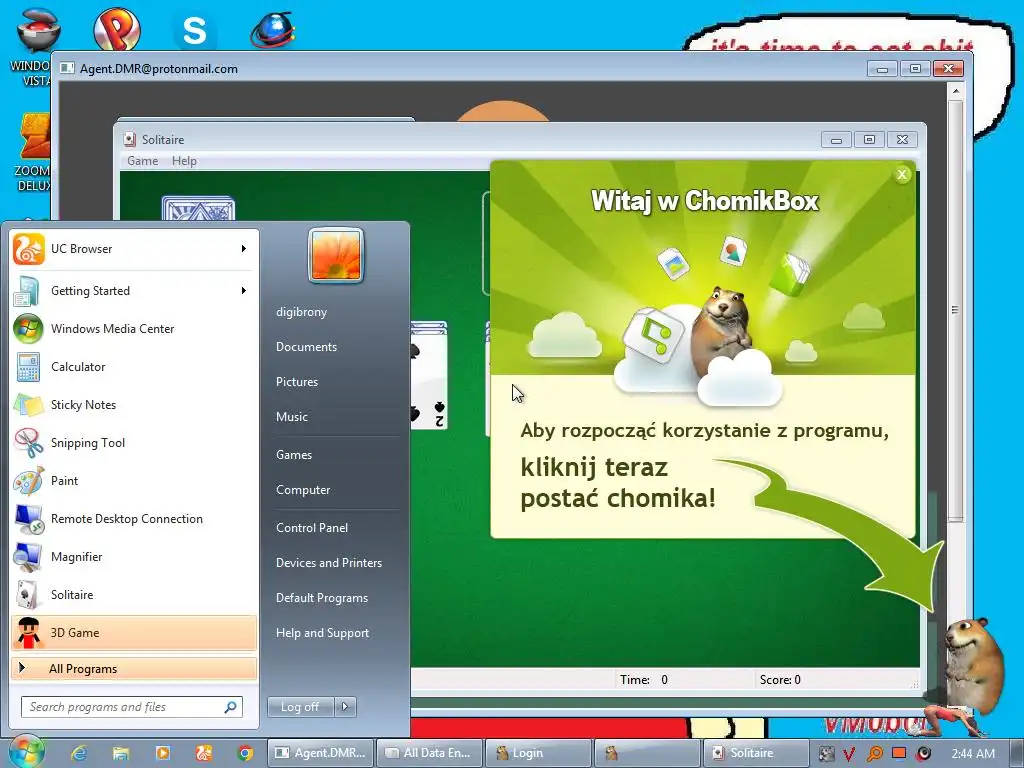This screenshot has width=1024, height=768.
Task: Click the unlabeled hamster taskbar button
Action: click(x=647, y=753)
